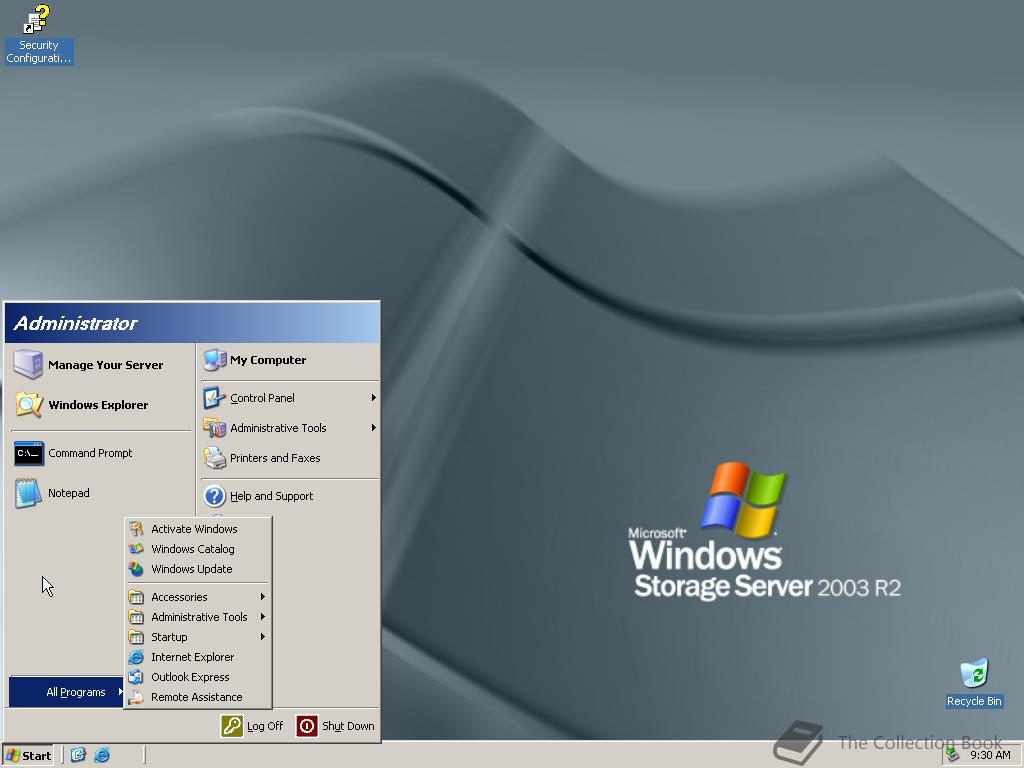Click the Control Panel icon
This screenshot has width=1024, height=768.
point(214,398)
